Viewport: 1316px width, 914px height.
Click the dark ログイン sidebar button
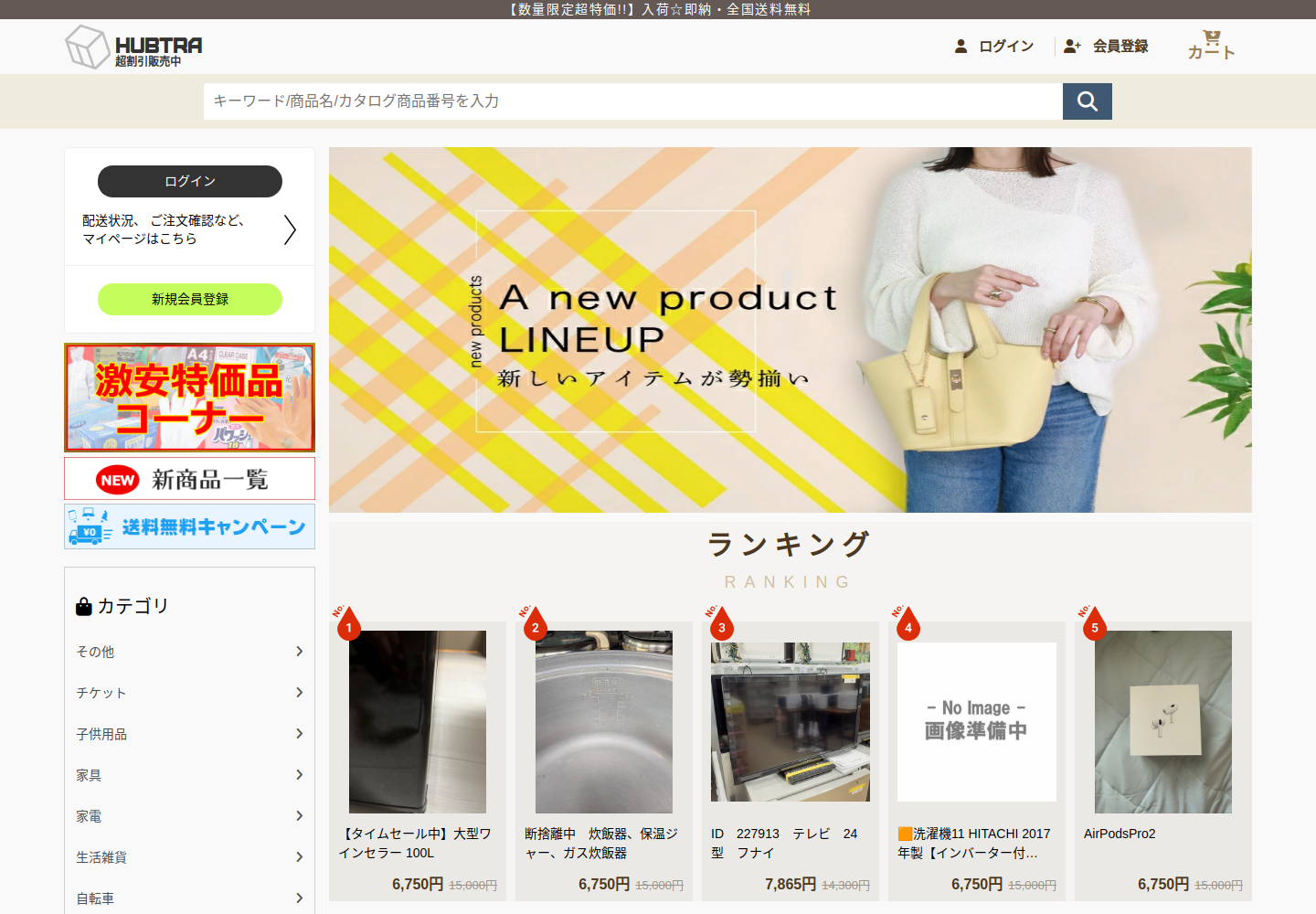click(190, 181)
